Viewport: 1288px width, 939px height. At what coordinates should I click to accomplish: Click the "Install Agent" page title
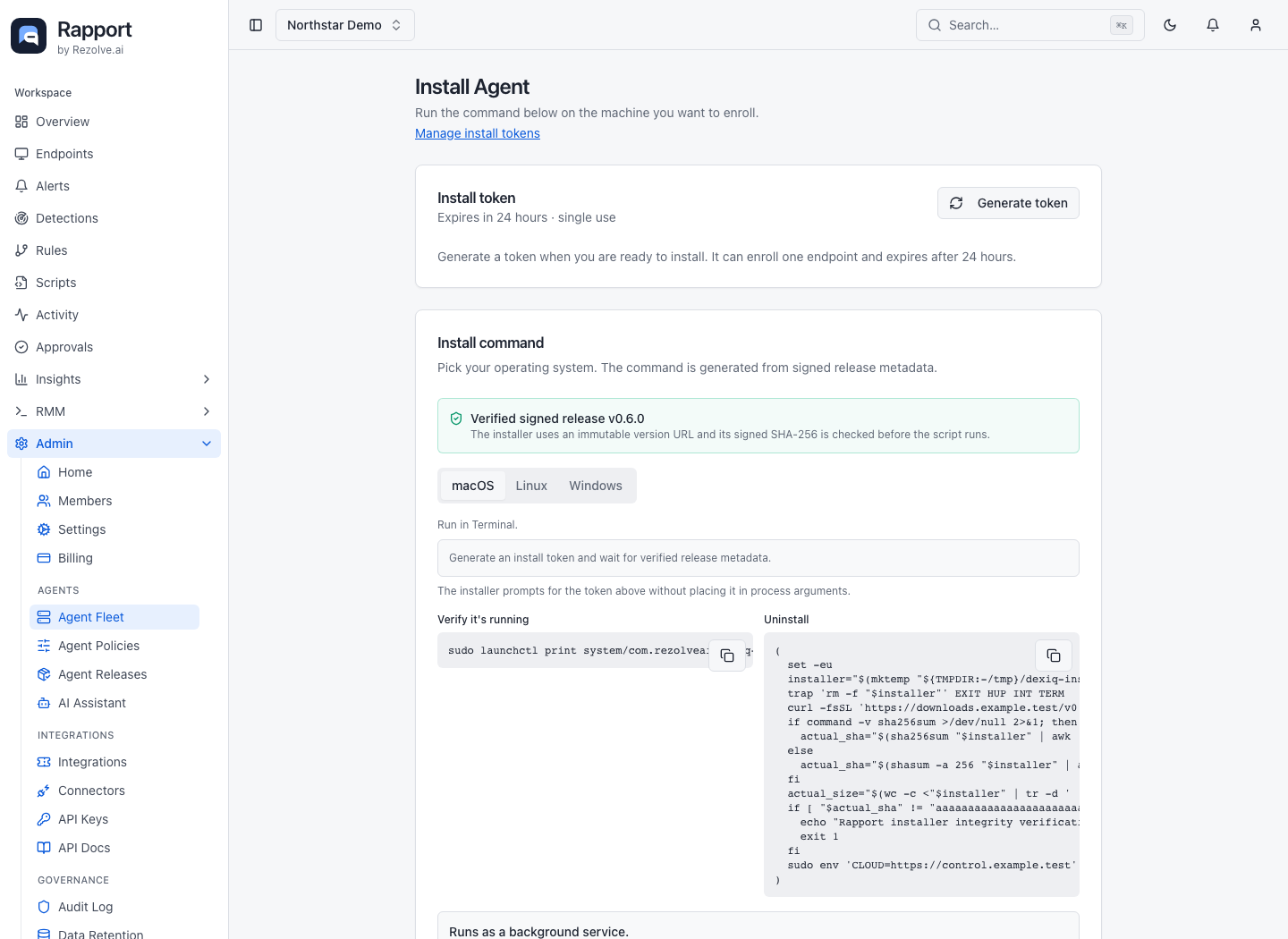coord(472,87)
